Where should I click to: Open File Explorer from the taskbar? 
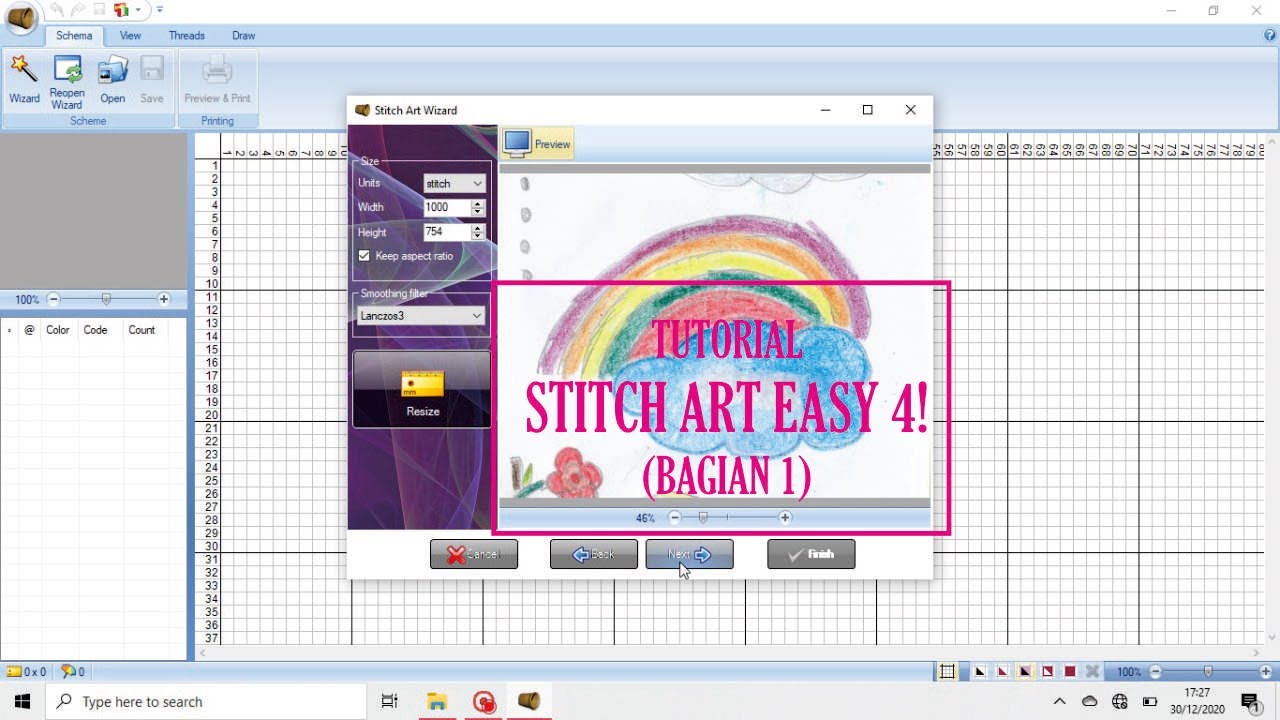436,702
